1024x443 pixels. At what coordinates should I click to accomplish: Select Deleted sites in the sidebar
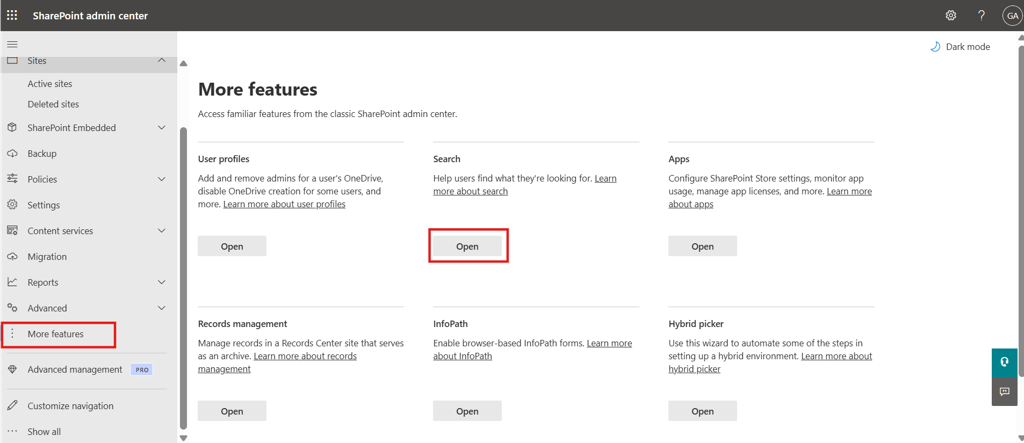tap(53, 104)
